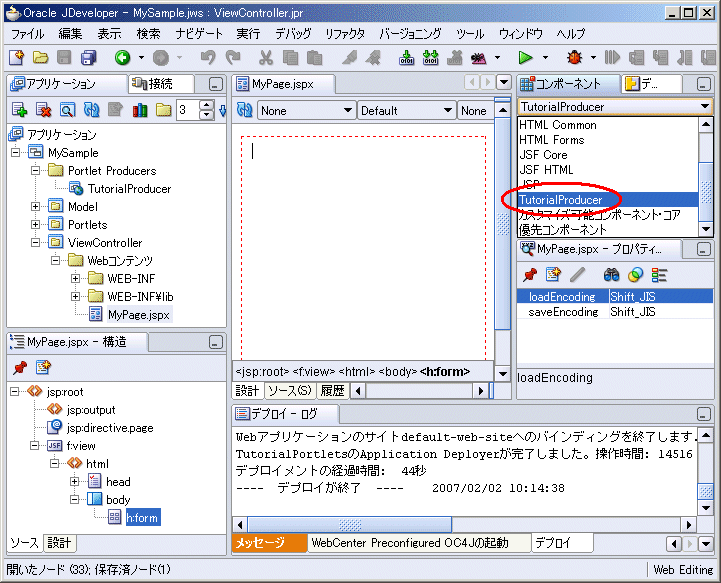Viewport: 721px width, 583px height.
Task: Click the new view icon in structure pane
Action: [x=43, y=367]
